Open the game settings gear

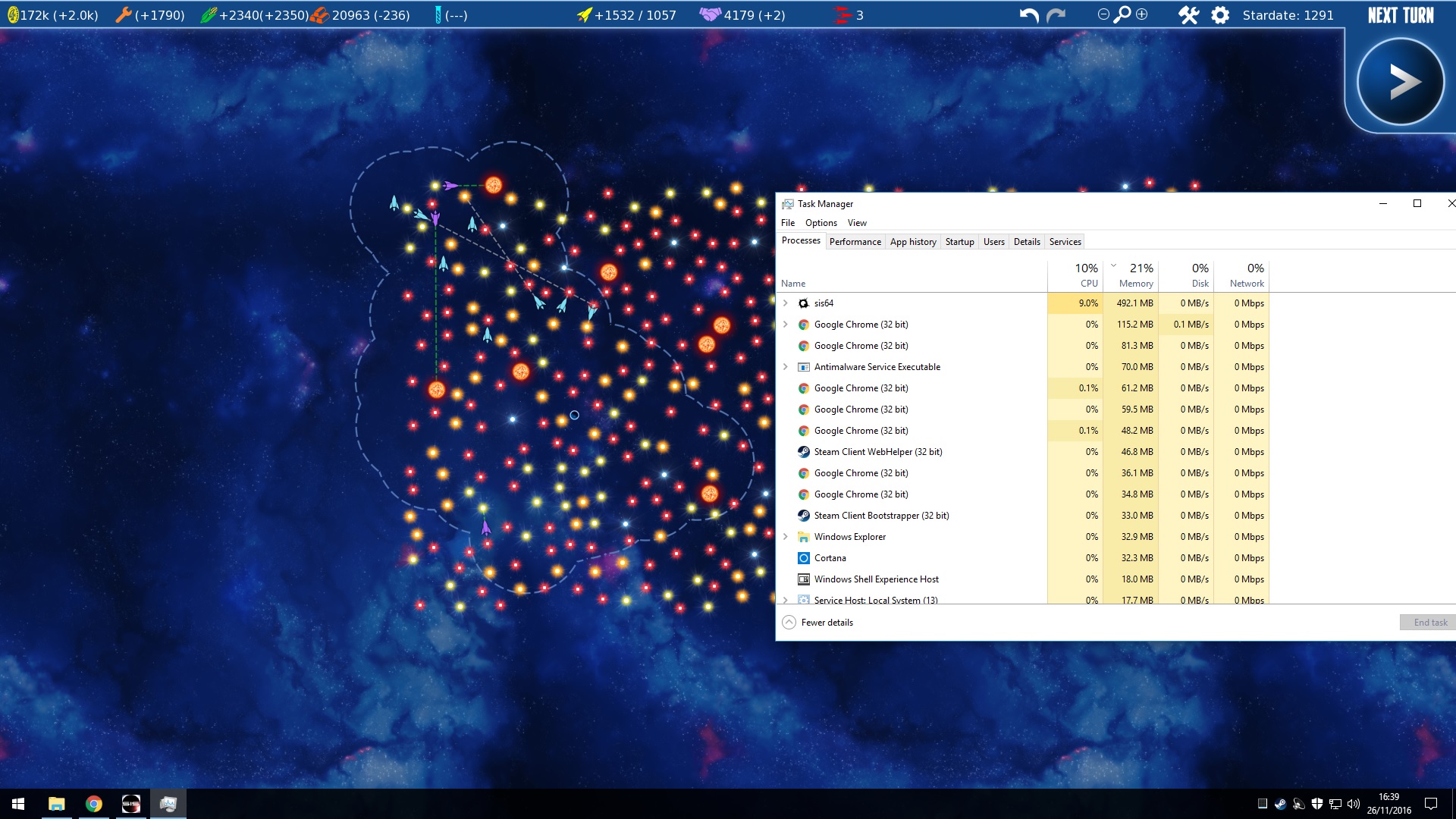(x=1220, y=15)
